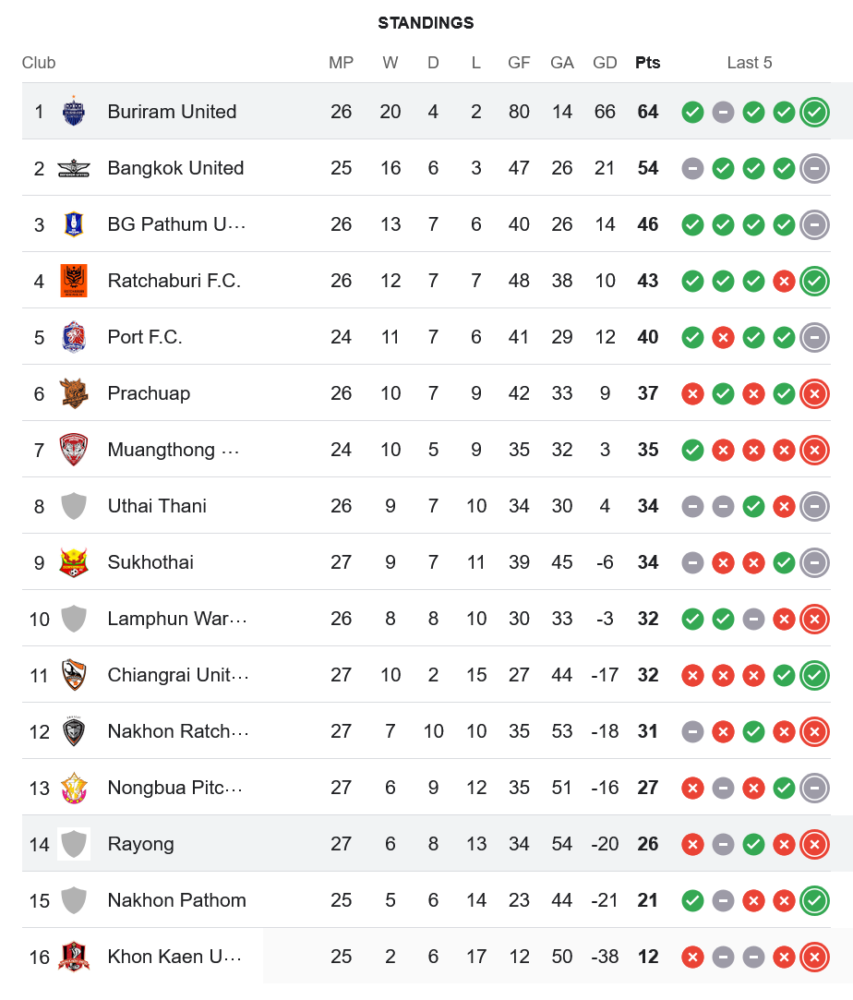Click the Sukhothai club logo
Image resolution: width=853 pixels, height=1000 pixels.
74,562
